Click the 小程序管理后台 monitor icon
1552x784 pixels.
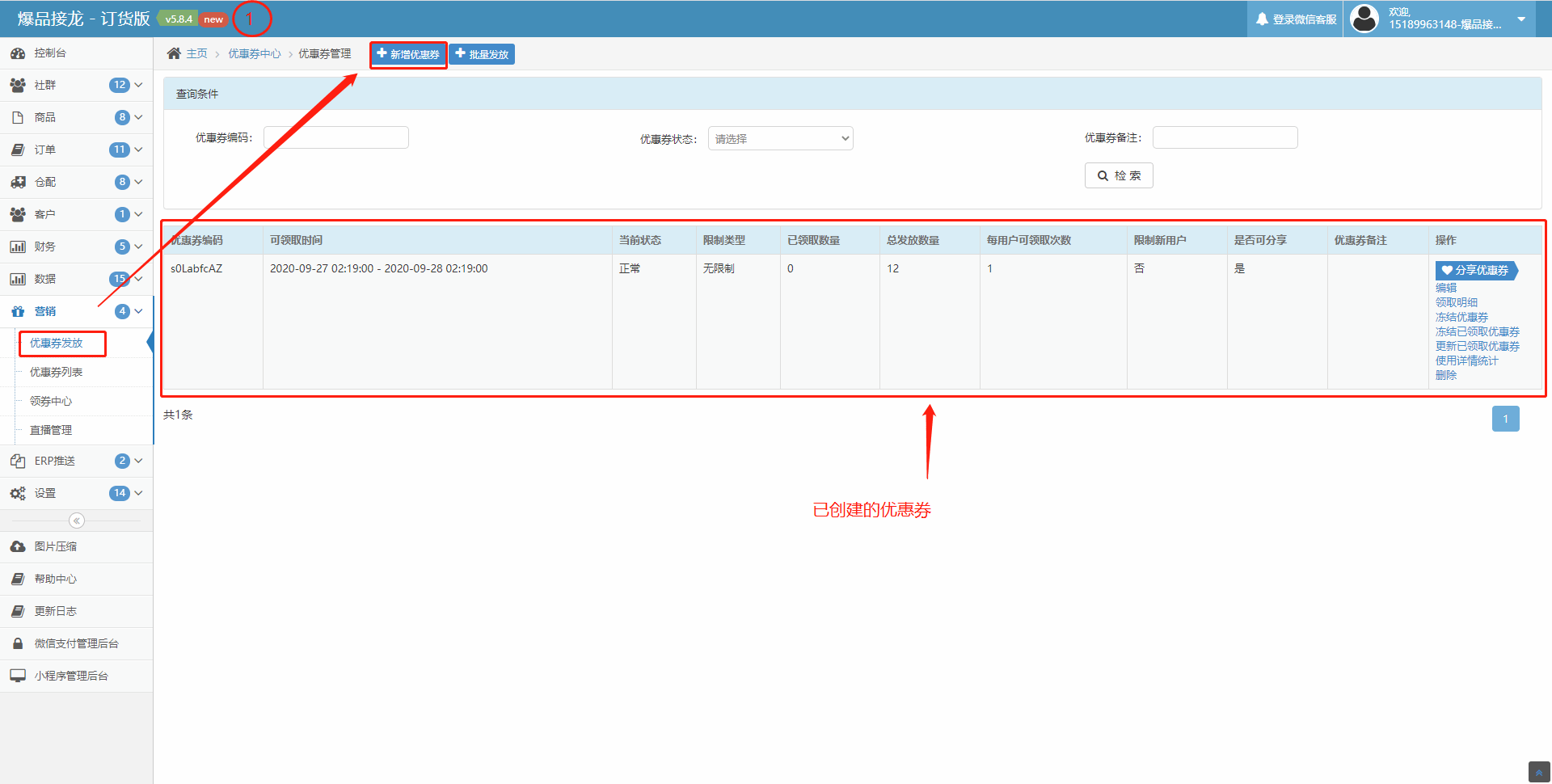18,677
